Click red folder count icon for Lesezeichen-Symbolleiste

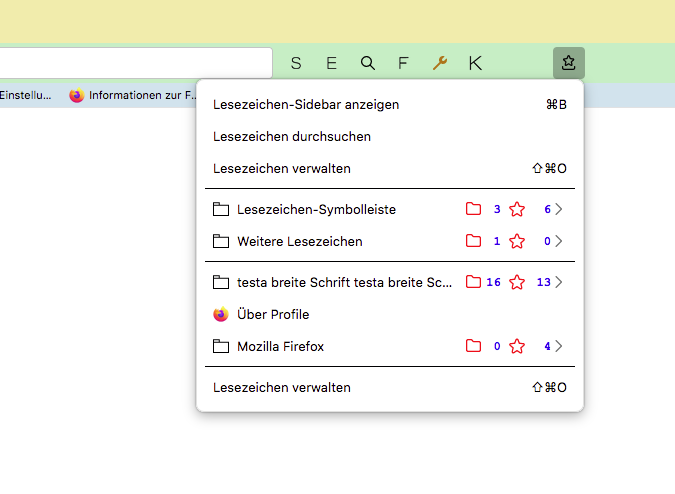click(473, 209)
